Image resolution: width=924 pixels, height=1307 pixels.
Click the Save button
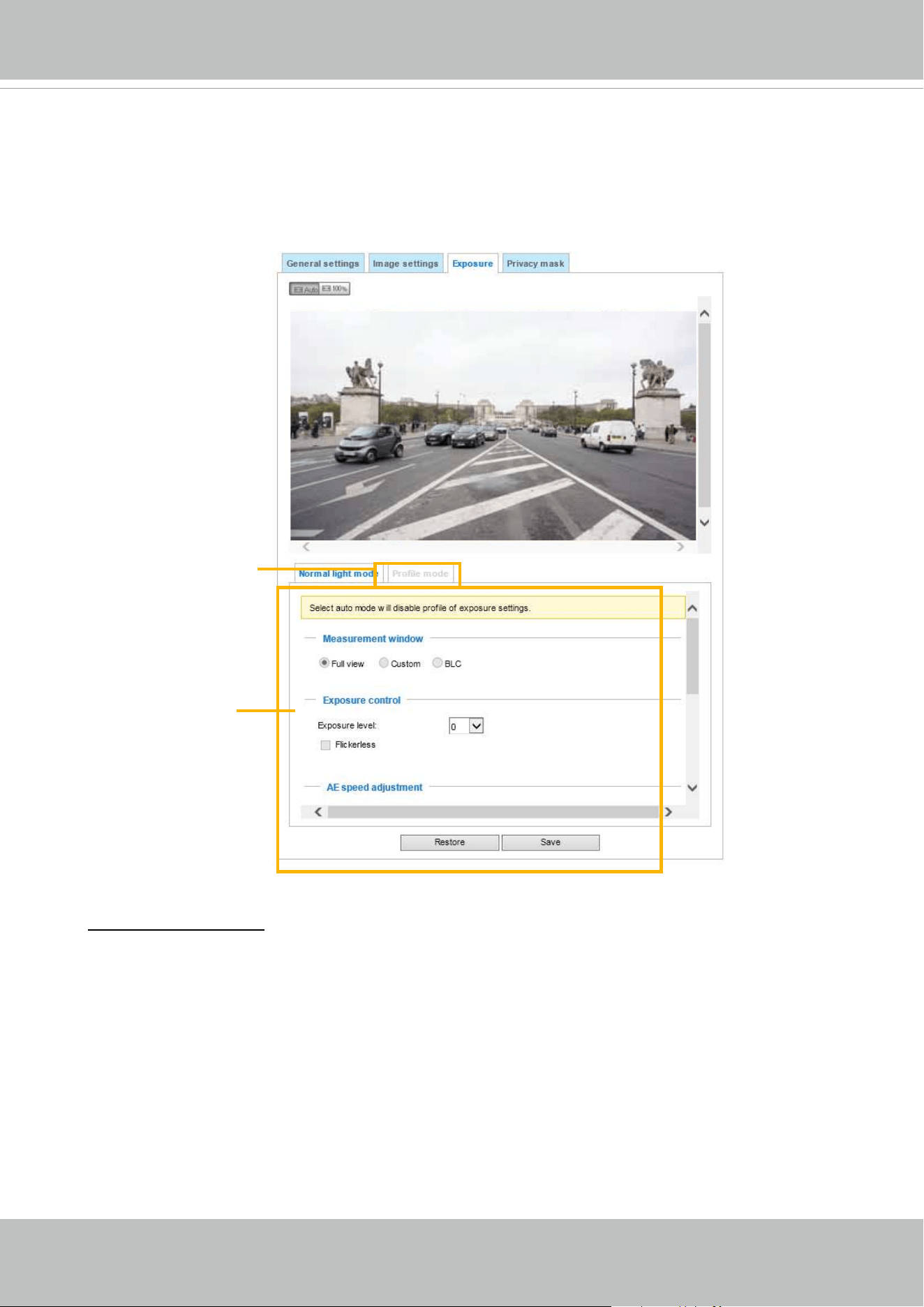tap(551, 842)
